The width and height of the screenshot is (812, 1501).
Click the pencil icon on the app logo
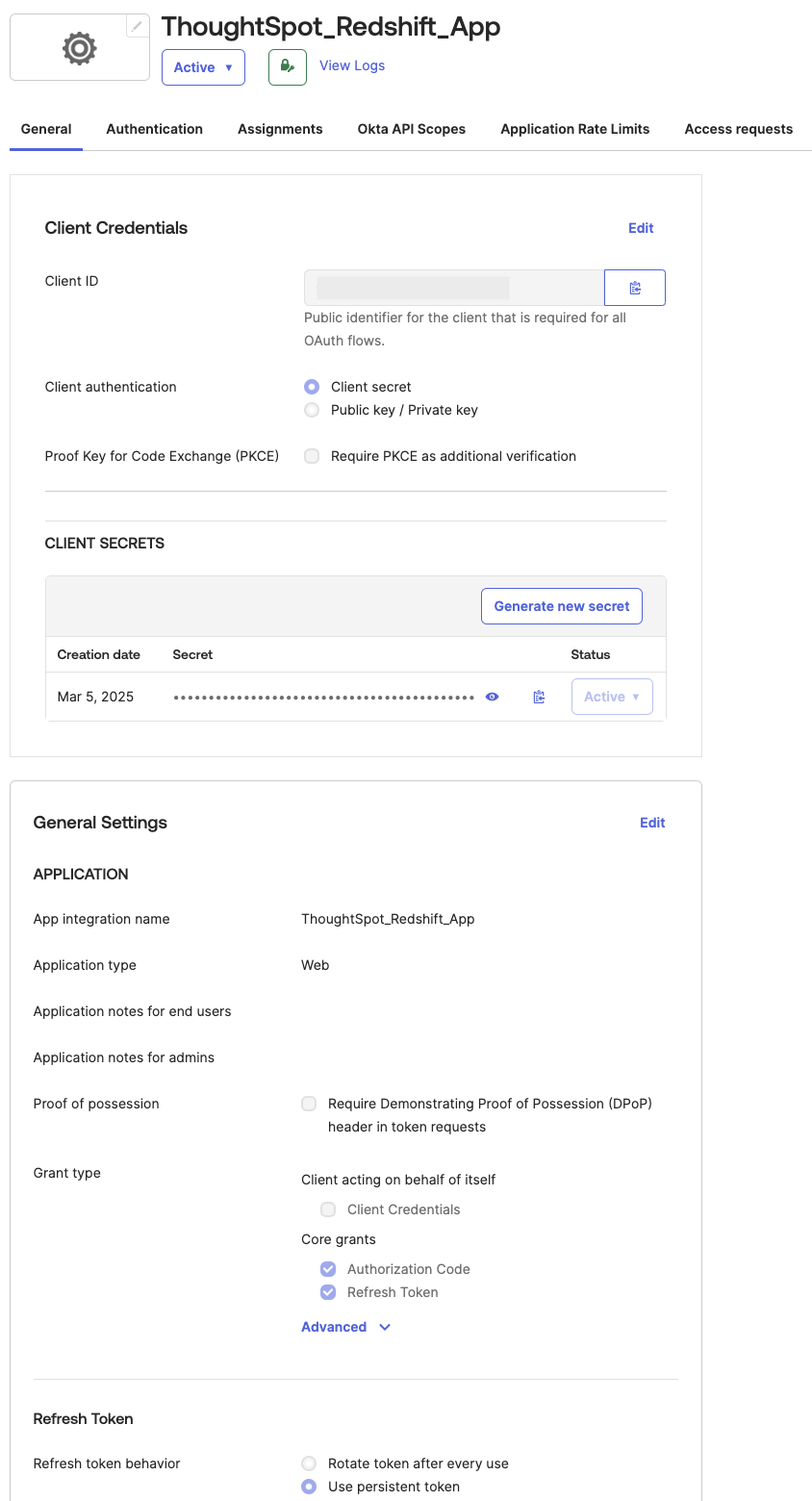(138, 27)
